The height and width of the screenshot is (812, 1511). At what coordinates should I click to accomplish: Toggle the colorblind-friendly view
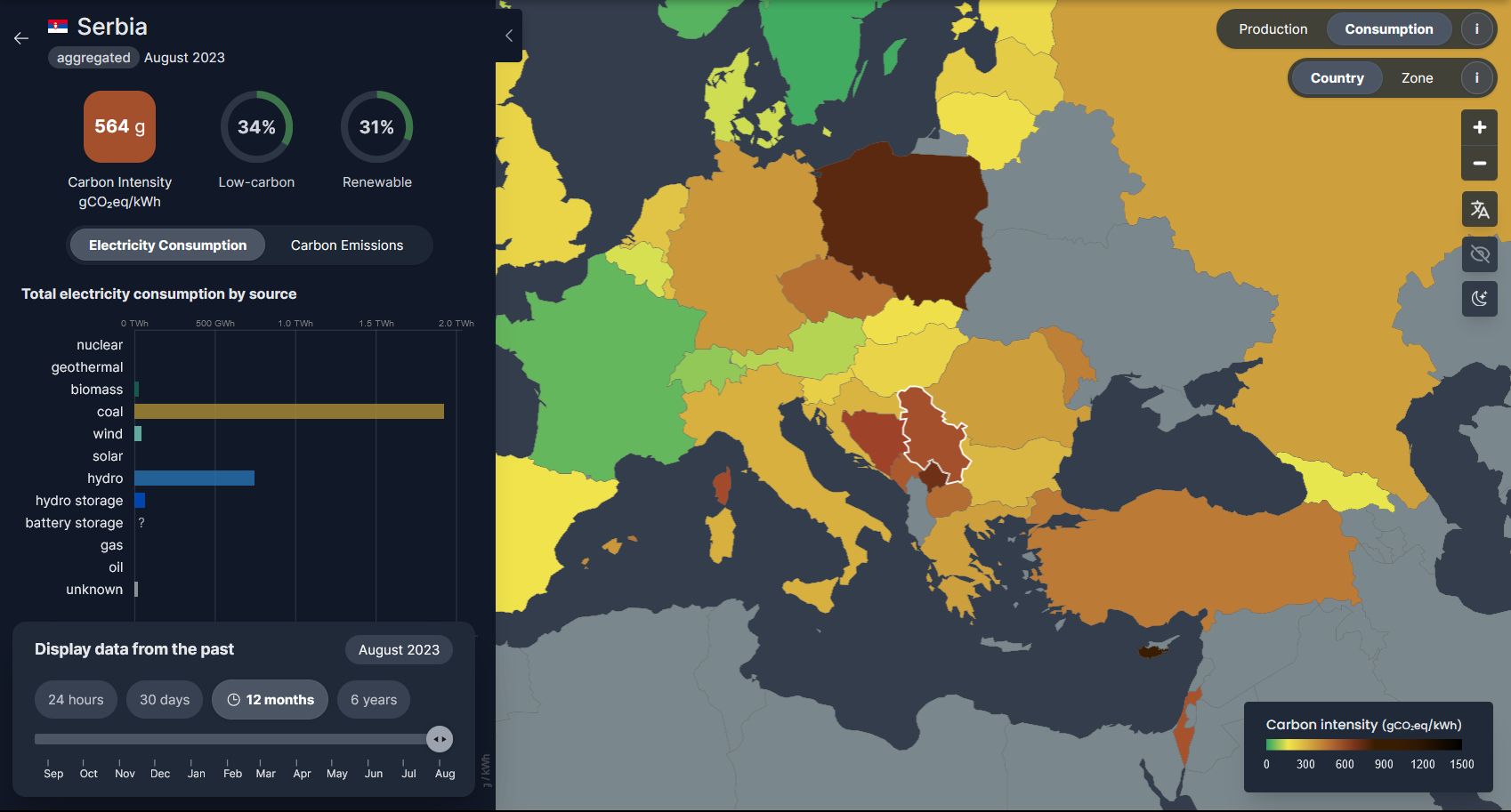click(1479, 254)
